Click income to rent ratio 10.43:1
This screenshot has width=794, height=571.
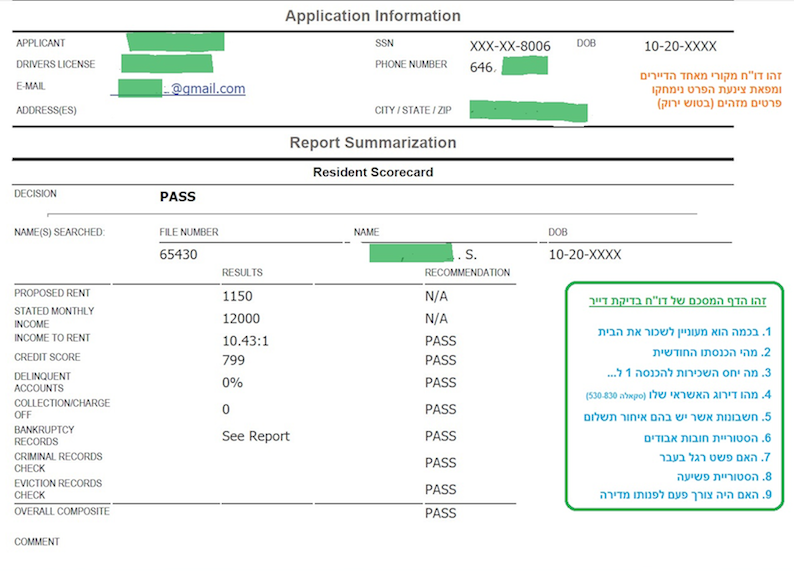click(245, 341)
